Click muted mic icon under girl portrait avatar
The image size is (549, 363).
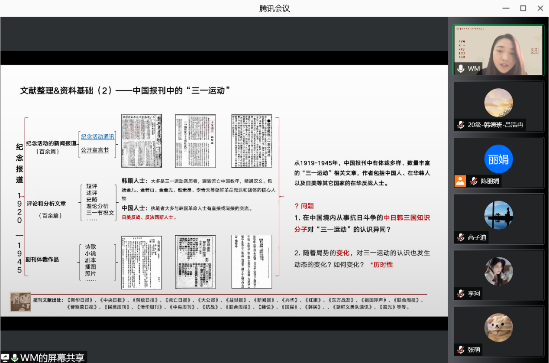pos(461,293)
